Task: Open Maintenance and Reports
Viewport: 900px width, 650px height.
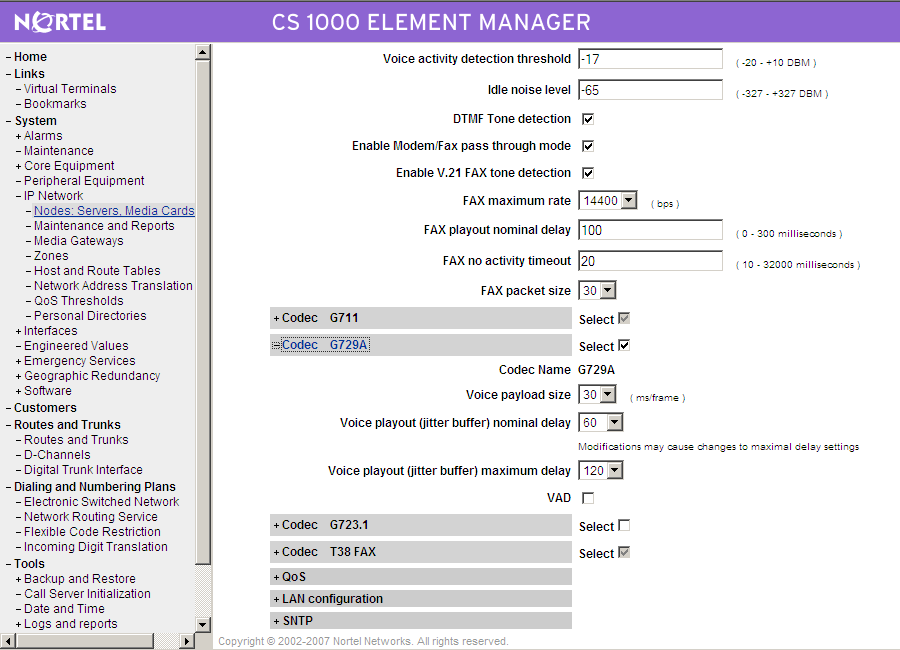Action: (104, 226)
